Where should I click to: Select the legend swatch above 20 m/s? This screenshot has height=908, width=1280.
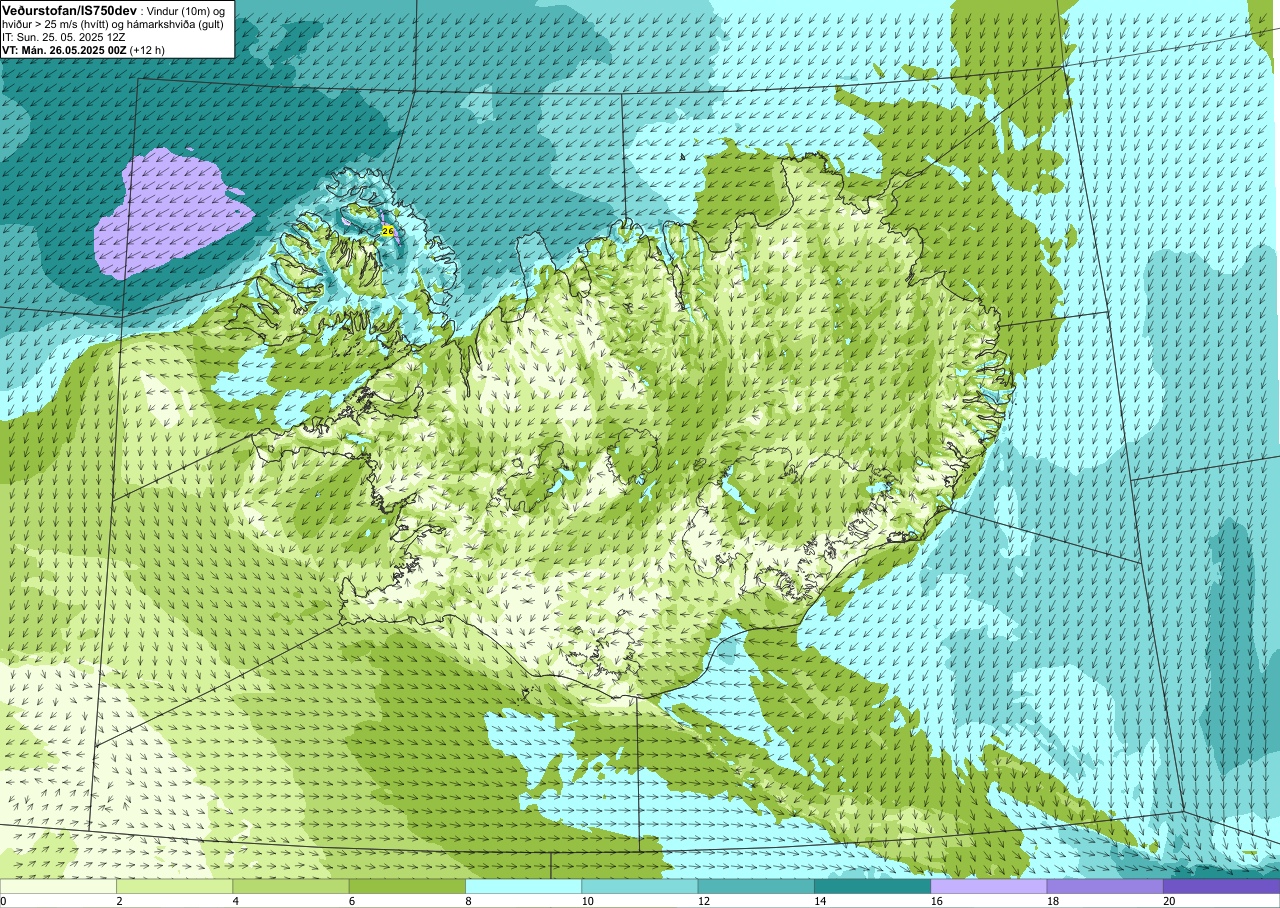pos(1221,886)
